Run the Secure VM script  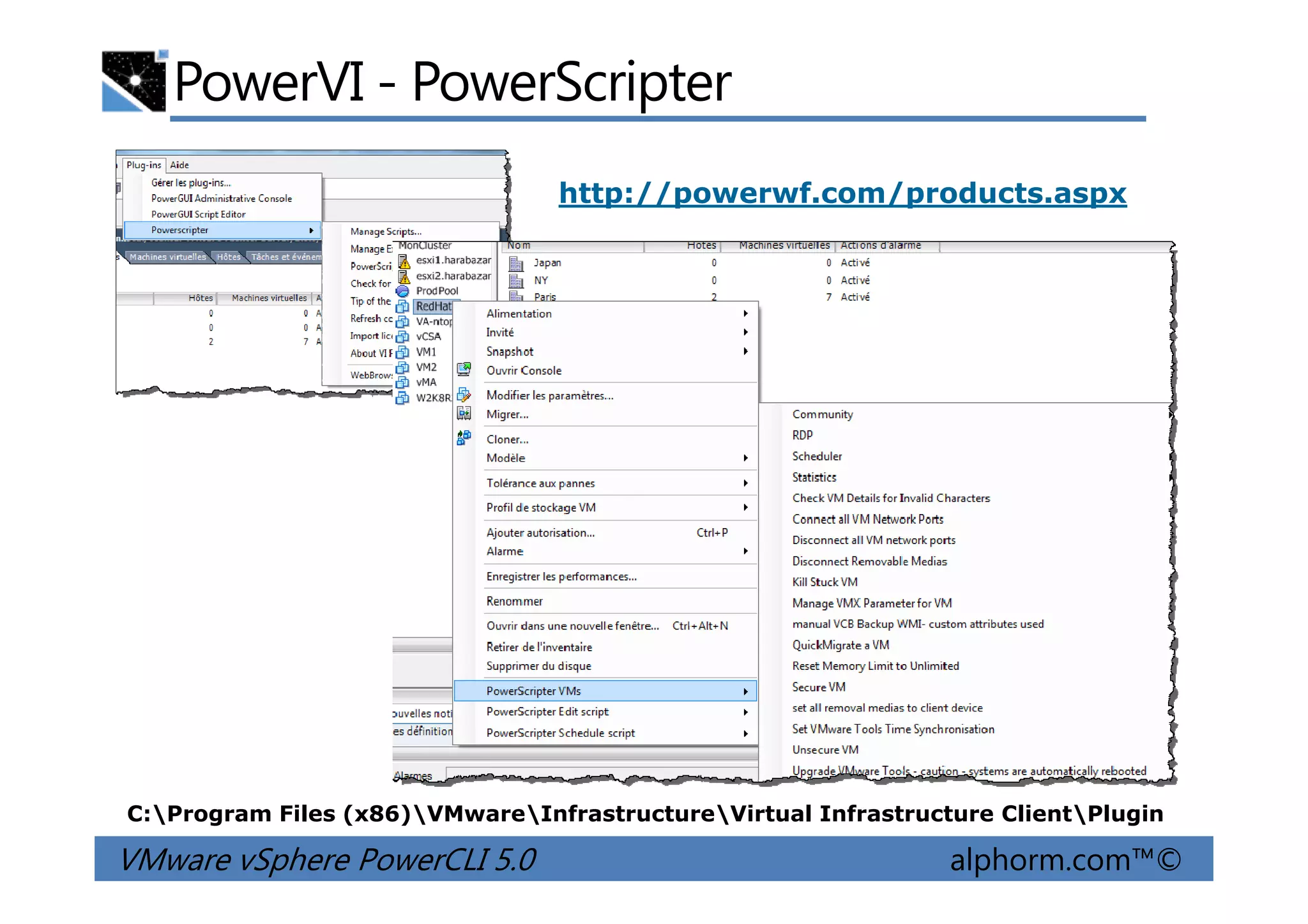(x=819, y=687)
